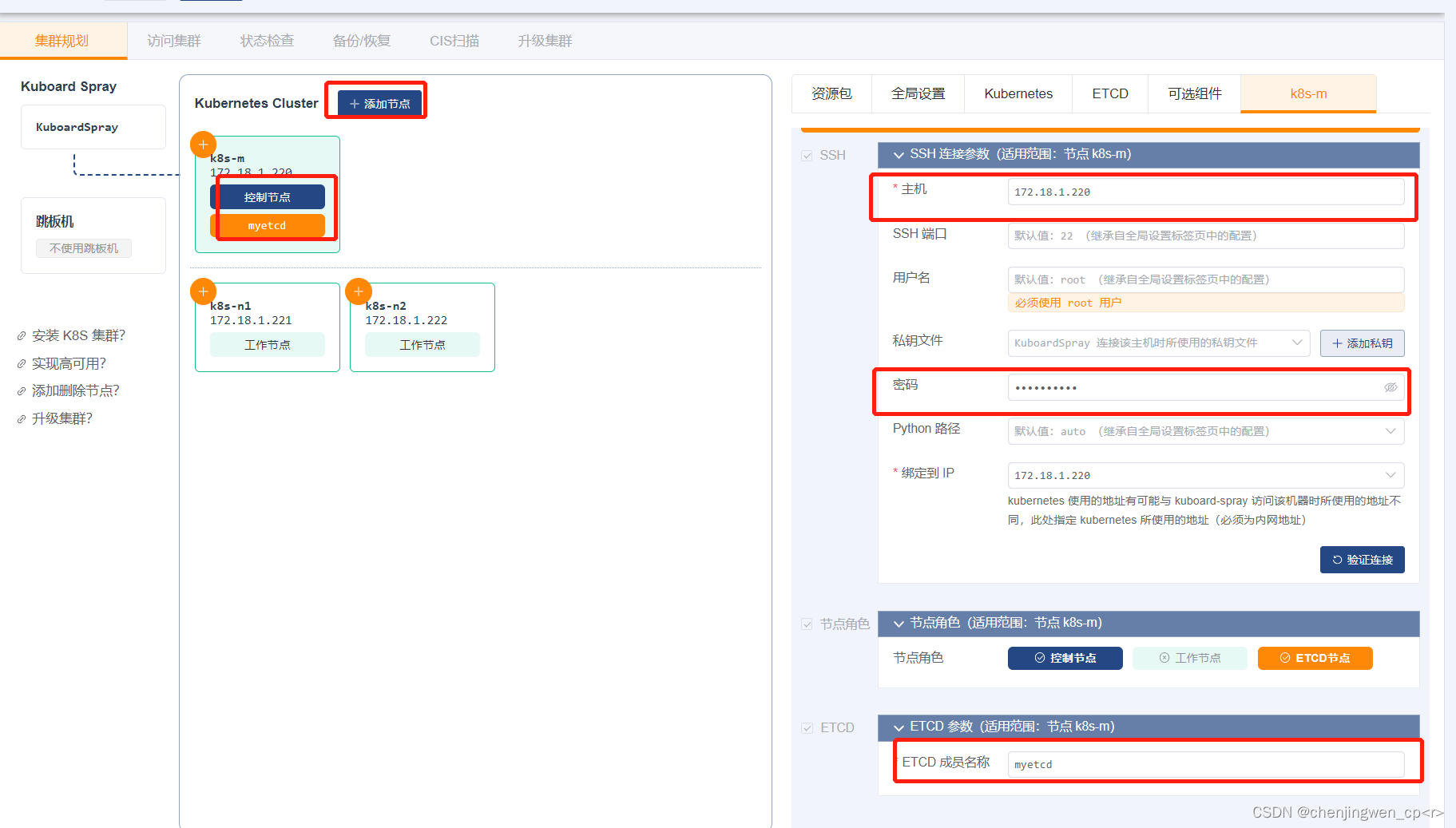Image resolution: width=1456 pixels, height=828 pixels.
Task: Enable the 工作节点 role toggle
Action: tap(1189, 658)
